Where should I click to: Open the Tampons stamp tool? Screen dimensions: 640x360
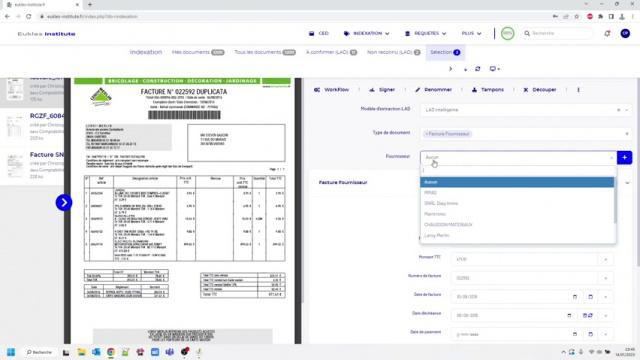coord(488,90)
